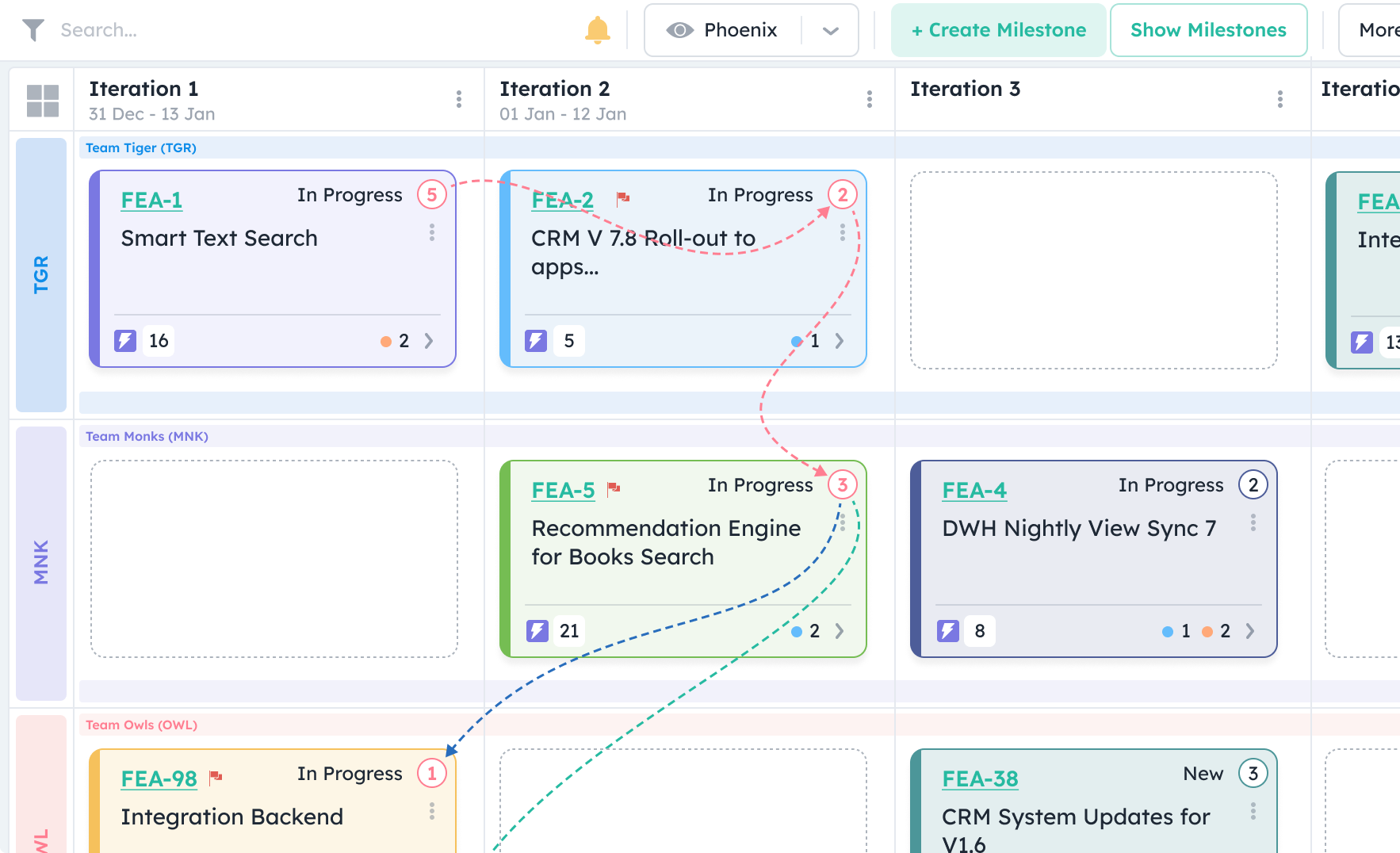Click orange status dot on FEA-4
The image size is (1400, 853).
click(1207, 632)
